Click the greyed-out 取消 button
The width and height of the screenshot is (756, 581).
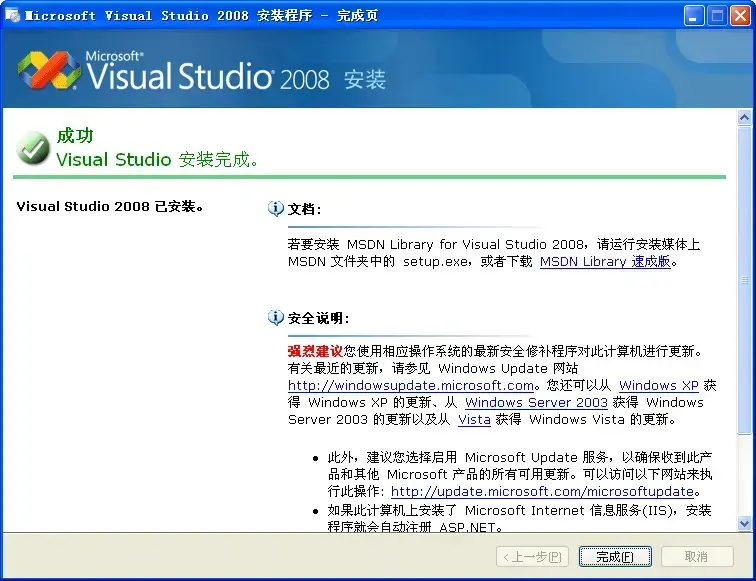(697, 557)
